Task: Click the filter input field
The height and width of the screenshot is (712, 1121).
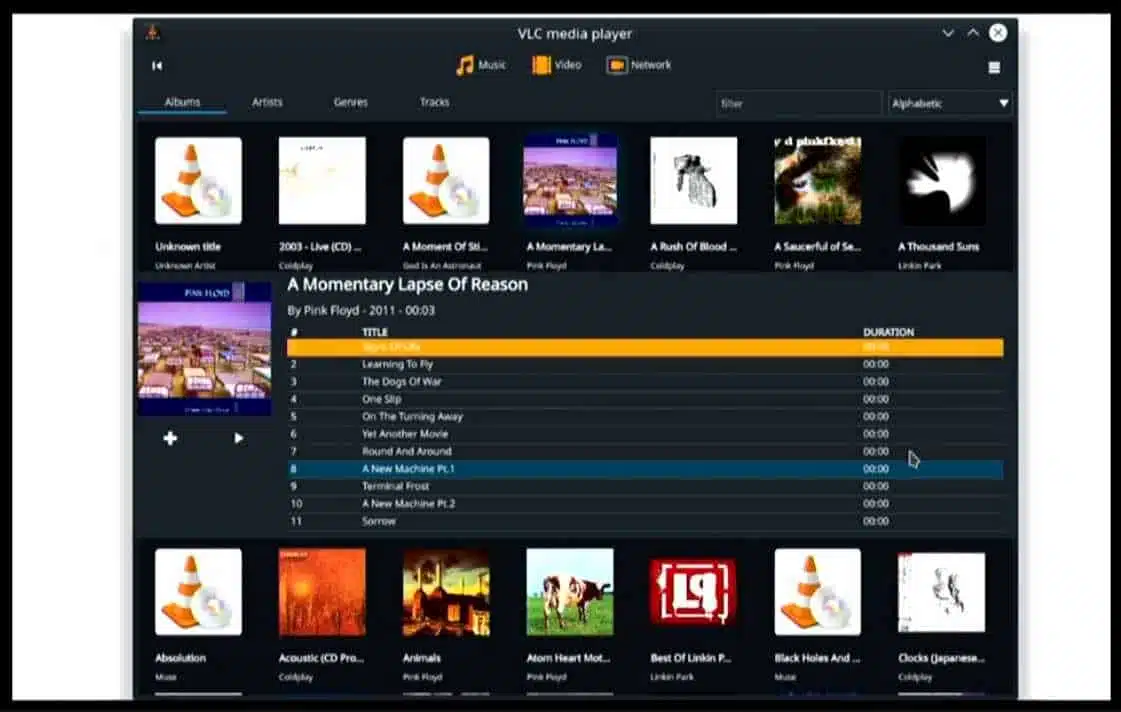Action: pyautogui.click(x=798, y=103)
